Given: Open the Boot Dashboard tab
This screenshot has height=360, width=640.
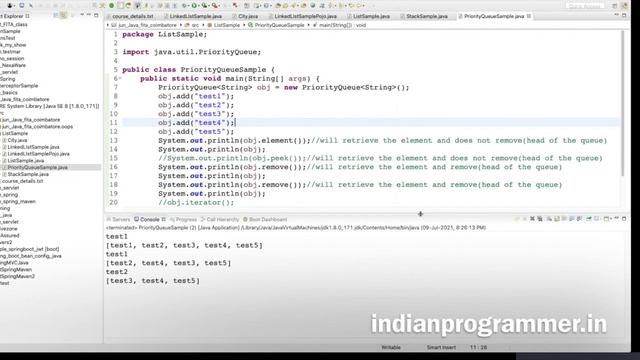Looking at the screenshot, I should 265,219.
